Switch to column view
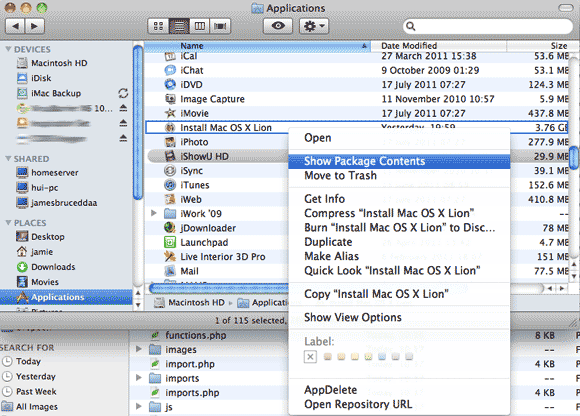 [x=200, y=26]
